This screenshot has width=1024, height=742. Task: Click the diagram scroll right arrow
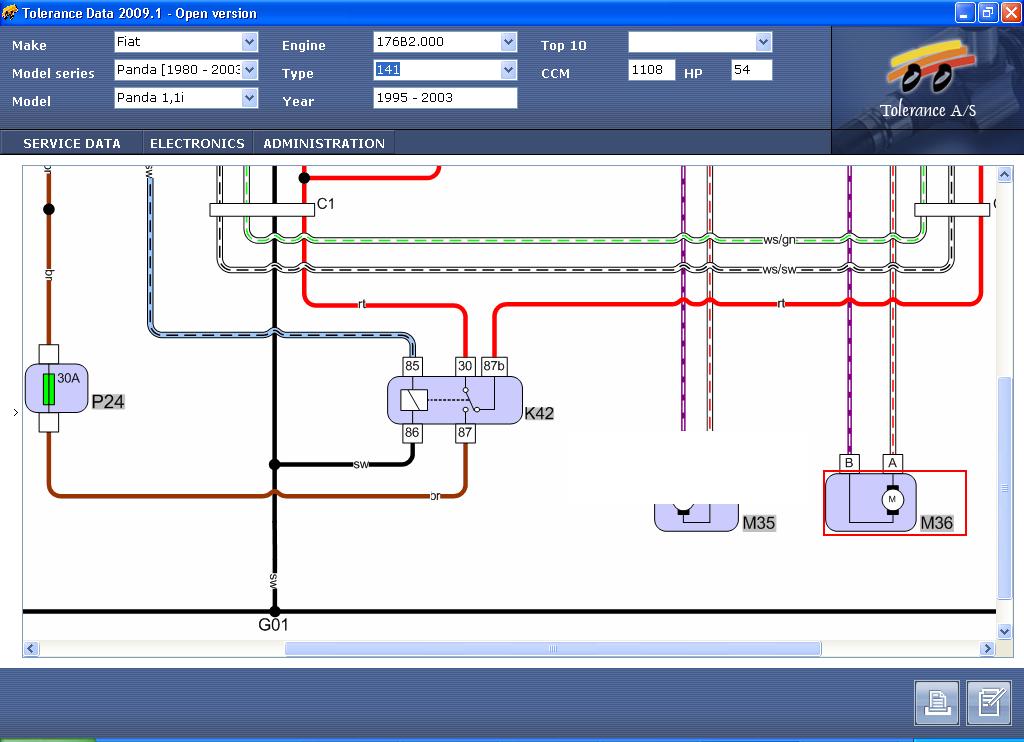(x=987, y=649)
